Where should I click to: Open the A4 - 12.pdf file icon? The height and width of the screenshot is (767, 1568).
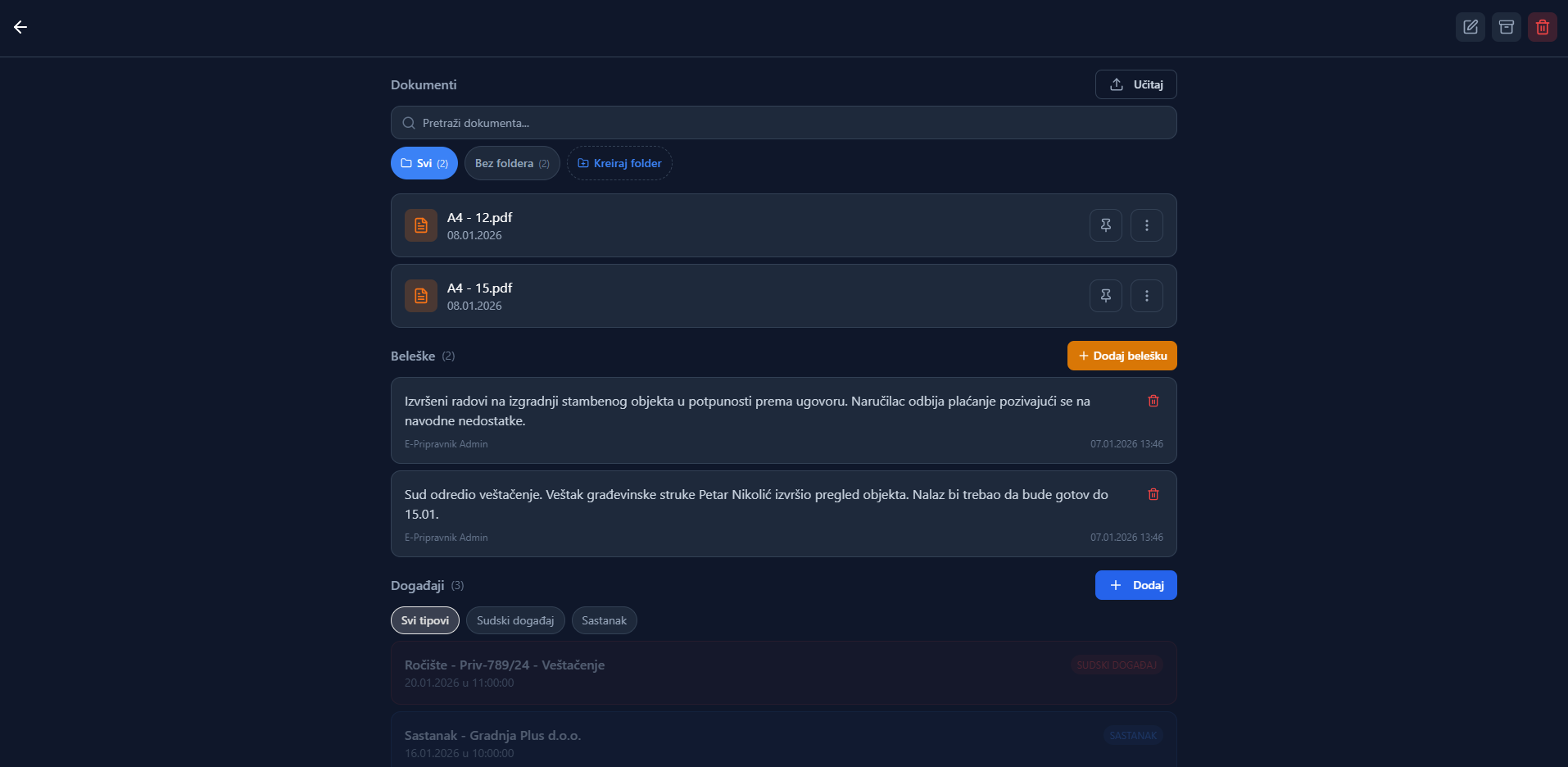pyautogui.click(x=421, y=225)
